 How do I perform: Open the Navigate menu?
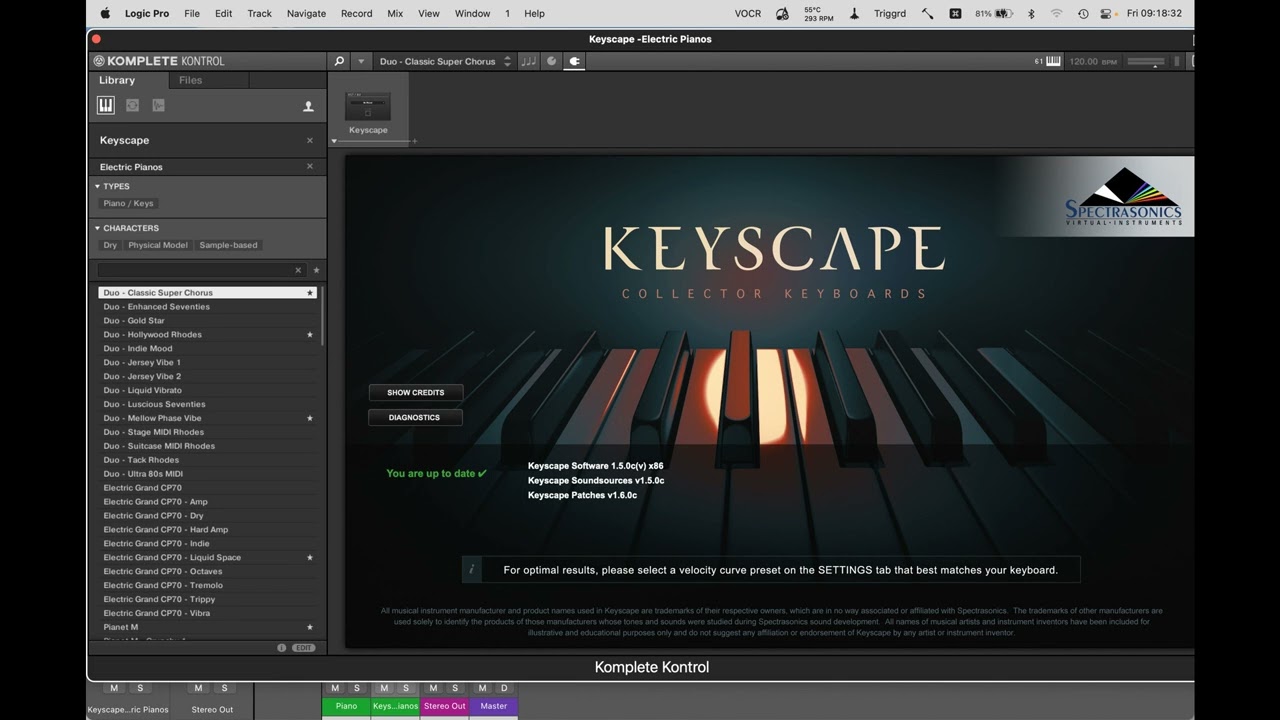coord(306,13)
